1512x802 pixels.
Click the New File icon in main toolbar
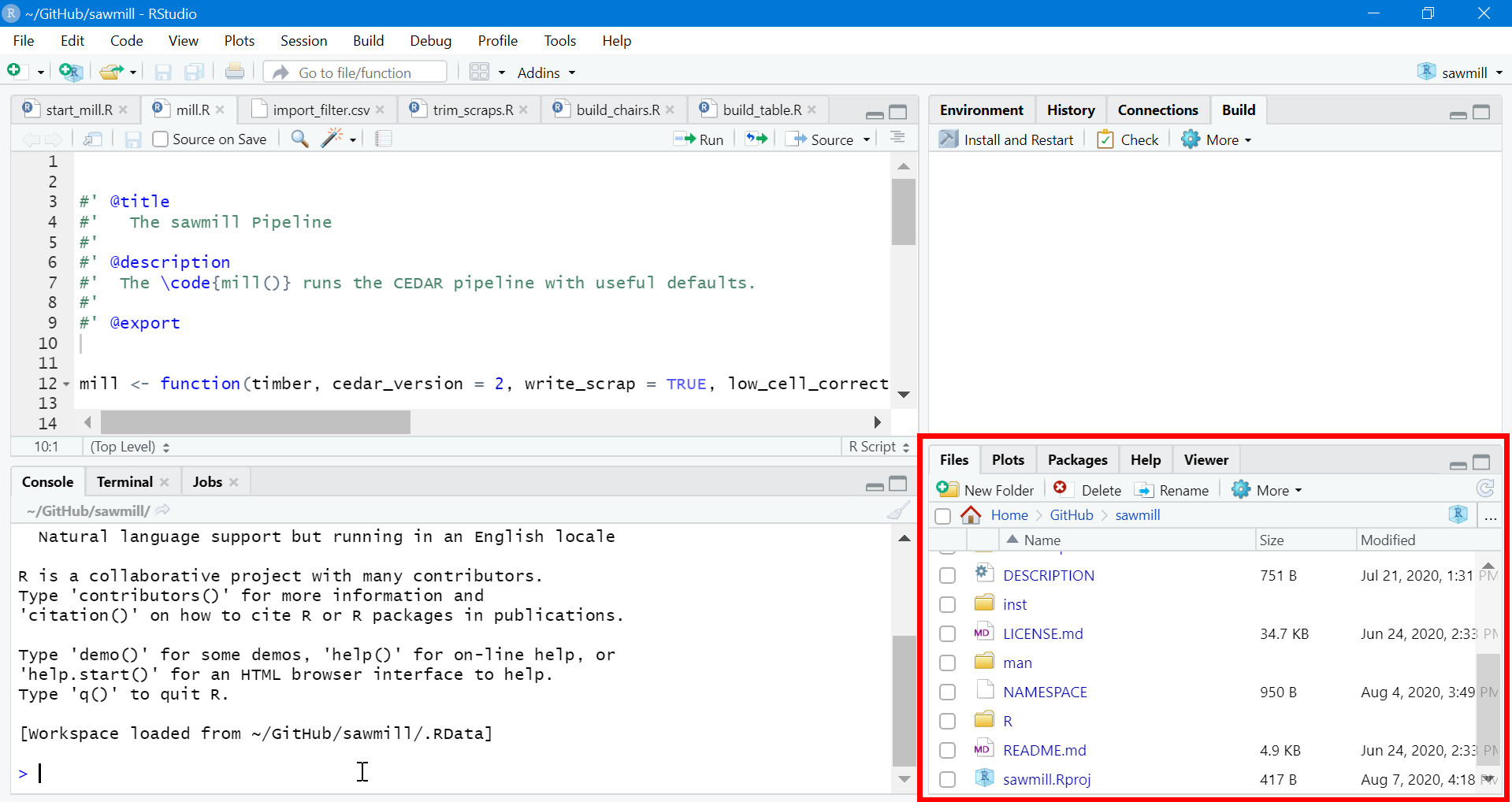pos(14,72)
